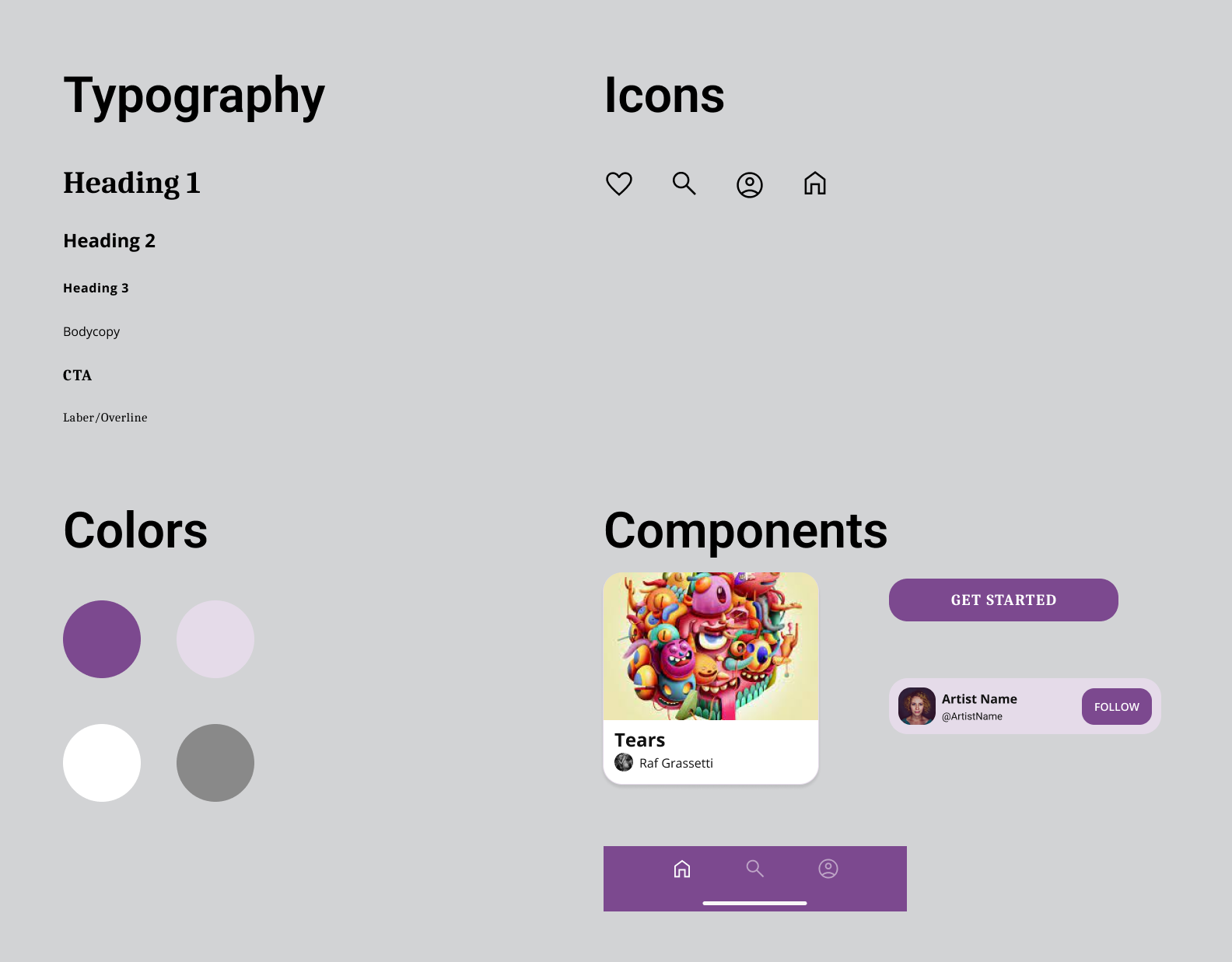
Task: Open the Tears artwork thumbnail
Action: [x=711, y=646]
